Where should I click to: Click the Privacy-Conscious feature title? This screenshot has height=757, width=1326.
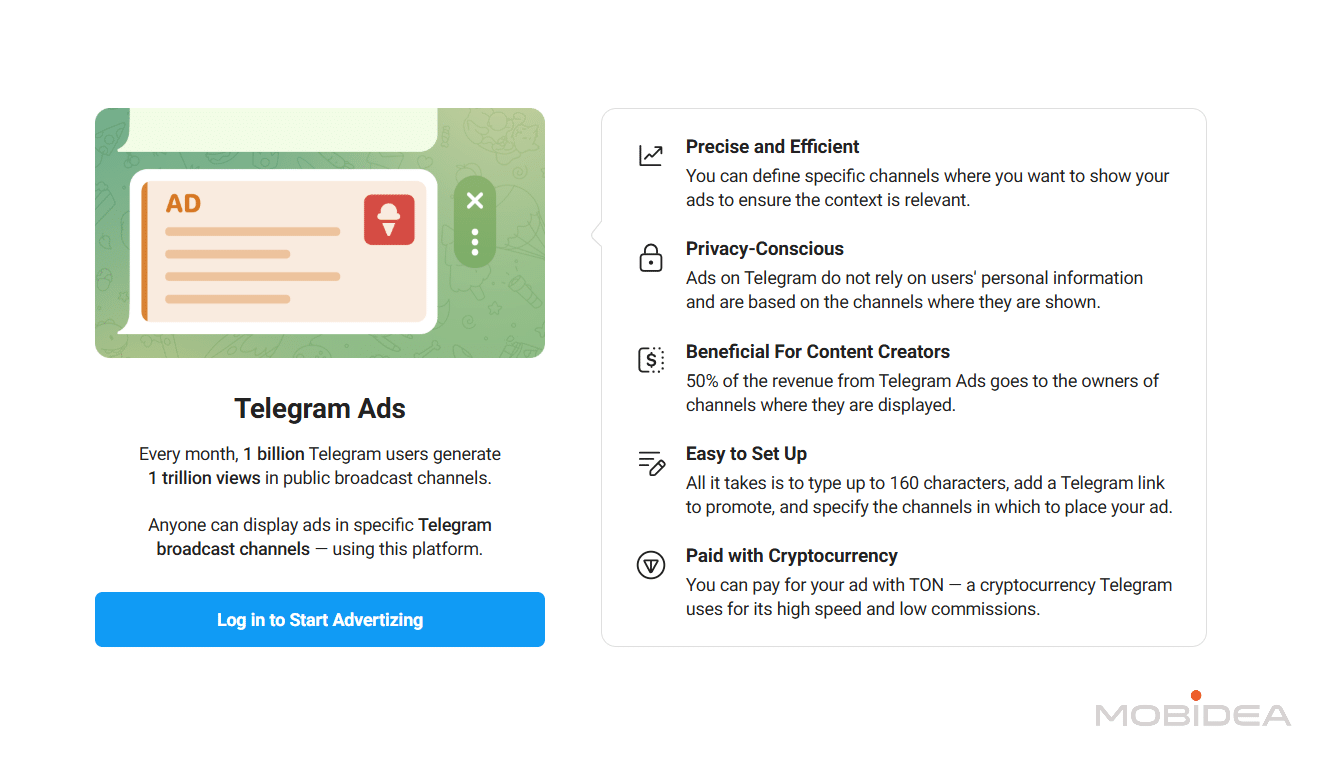click(x=764, y=248)
